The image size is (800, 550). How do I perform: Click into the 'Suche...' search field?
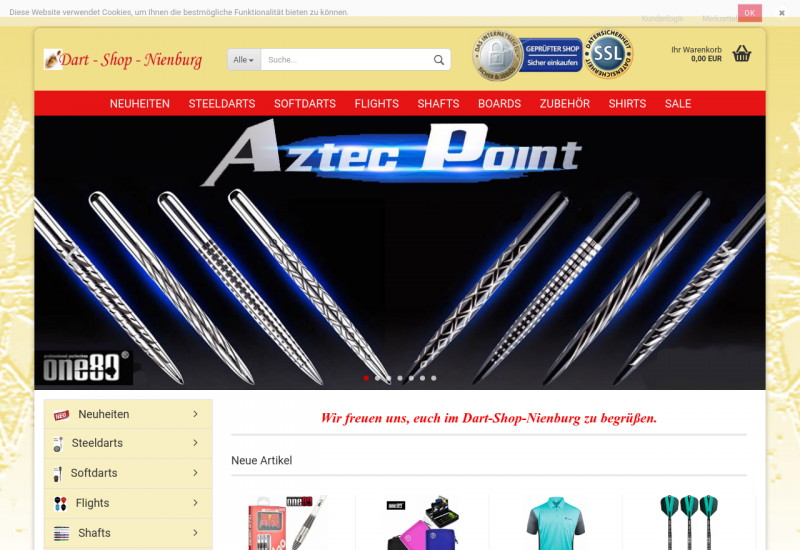(x=345, y=60)
